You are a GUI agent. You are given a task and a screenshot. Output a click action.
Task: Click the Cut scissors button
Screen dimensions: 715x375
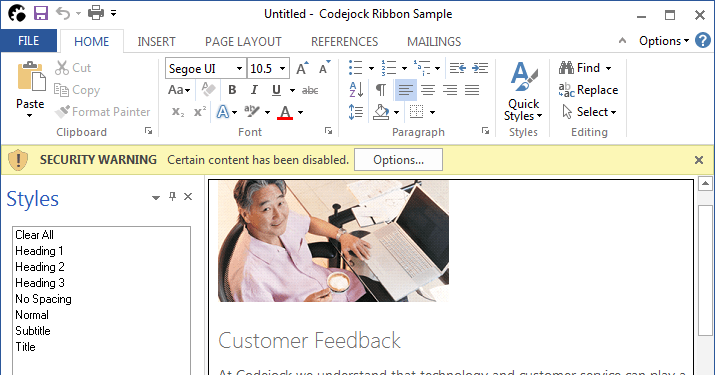73,68
